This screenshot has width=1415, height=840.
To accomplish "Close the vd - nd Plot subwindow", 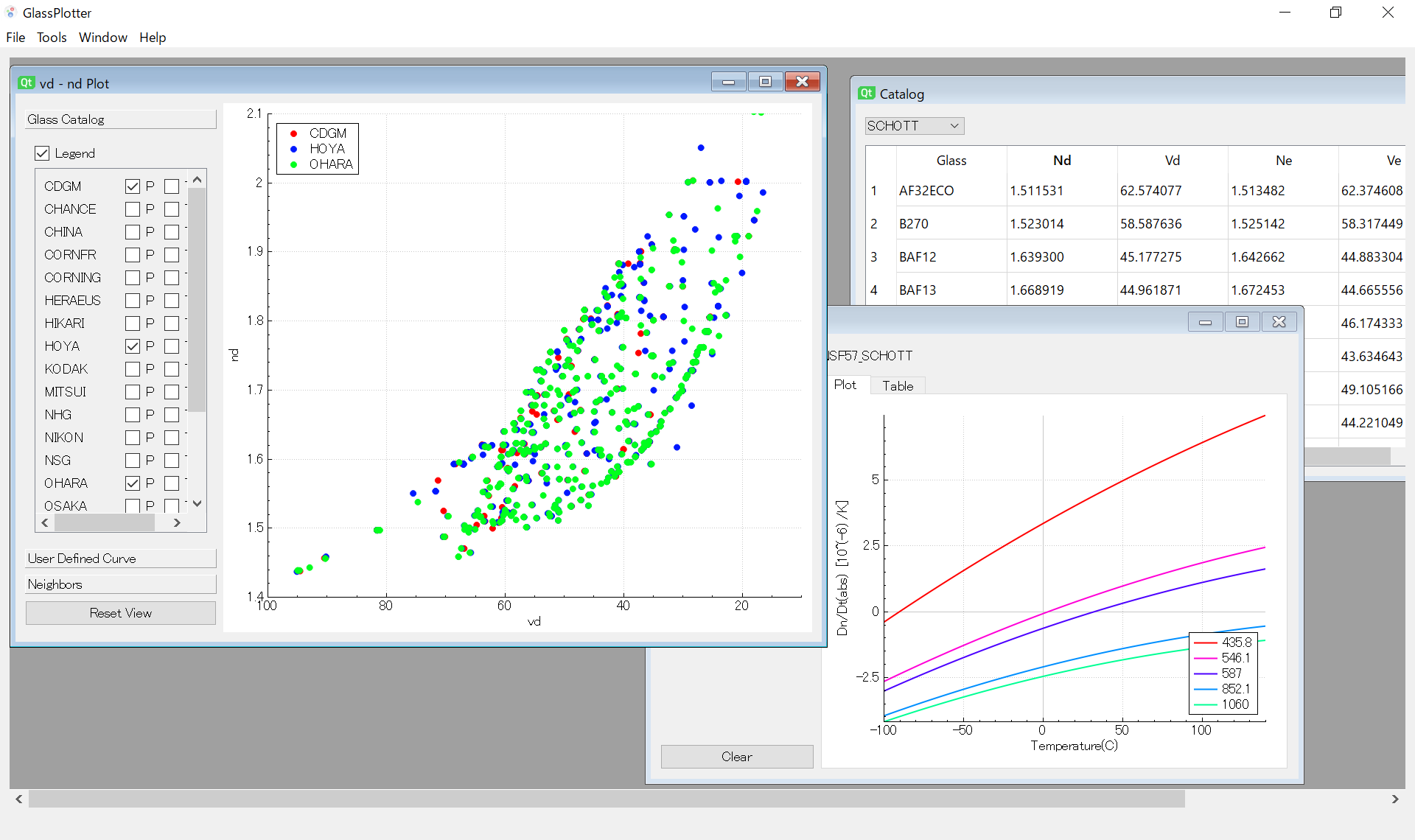I will pyautogui.click(x=803, y=82).
